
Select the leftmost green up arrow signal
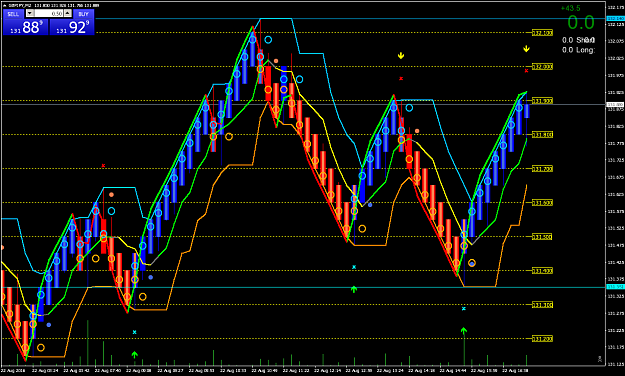[x=135, y=354]
